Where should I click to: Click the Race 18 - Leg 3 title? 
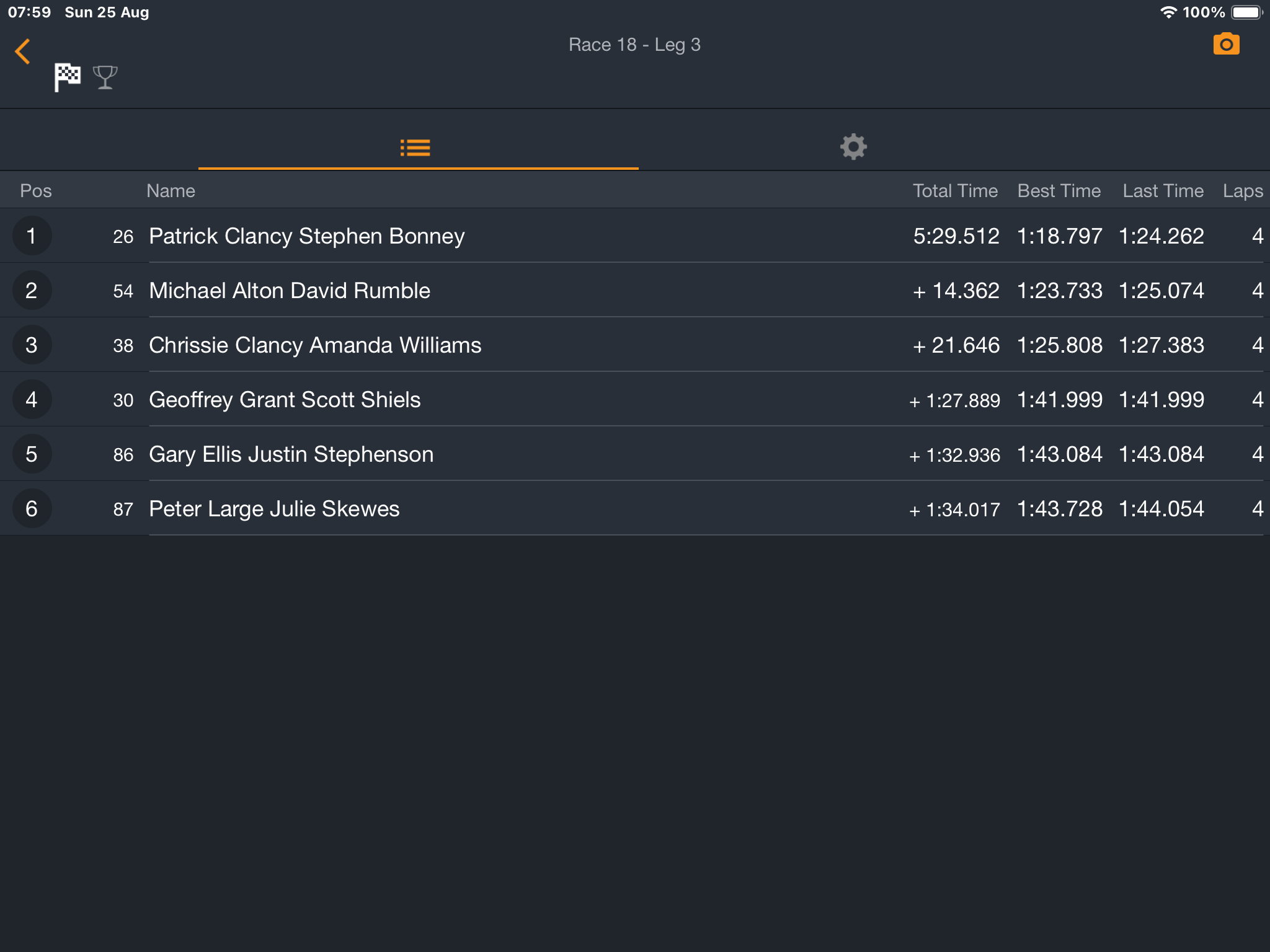[x=634, y=45]
